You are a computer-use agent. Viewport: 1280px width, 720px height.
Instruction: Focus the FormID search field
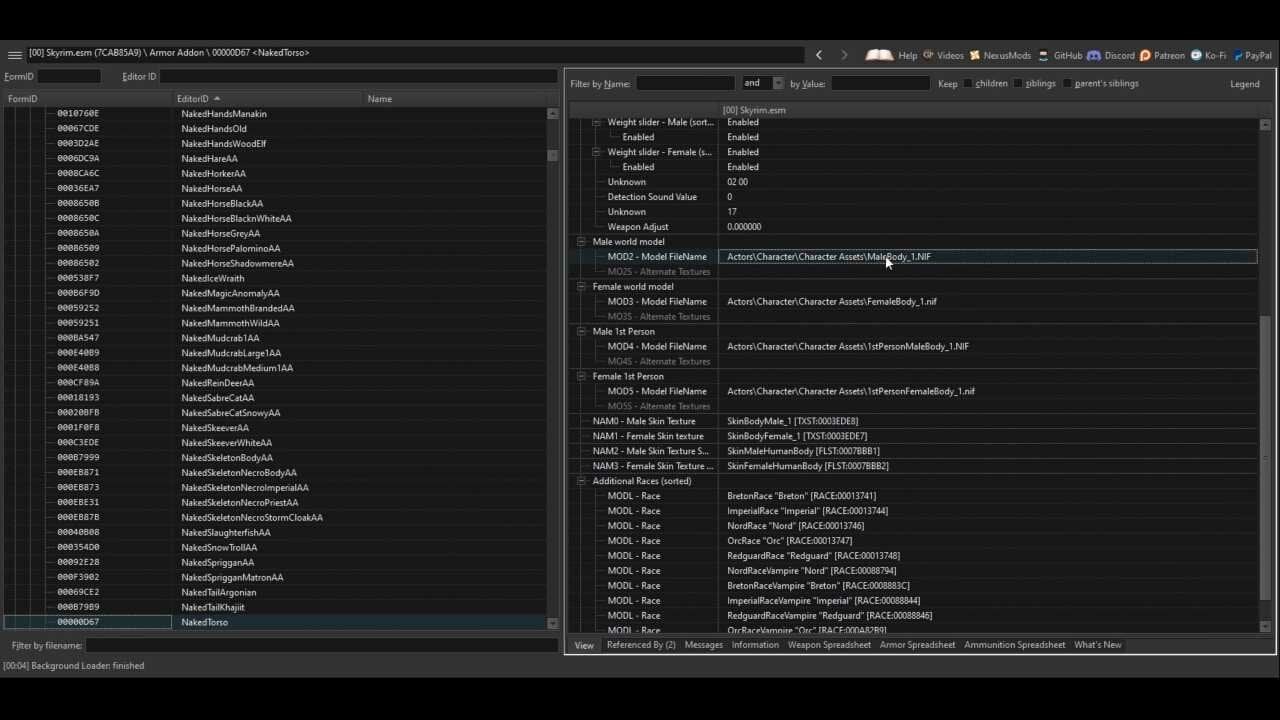point(69,76)
